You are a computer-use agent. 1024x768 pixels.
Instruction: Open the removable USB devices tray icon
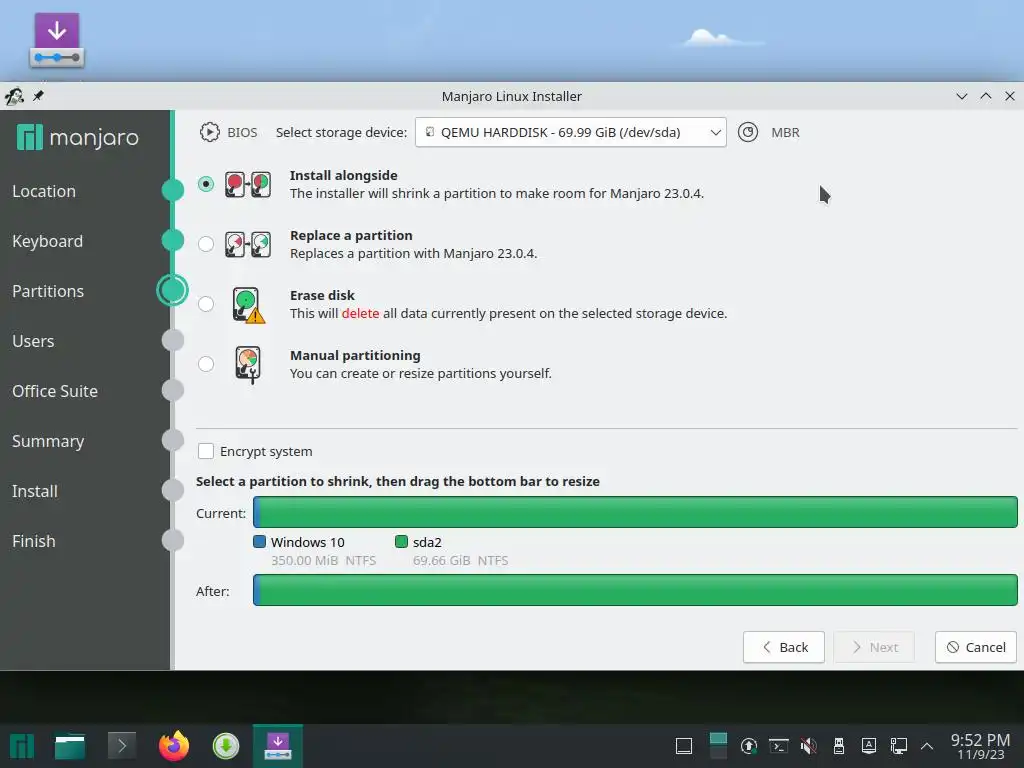click(839, 746)
